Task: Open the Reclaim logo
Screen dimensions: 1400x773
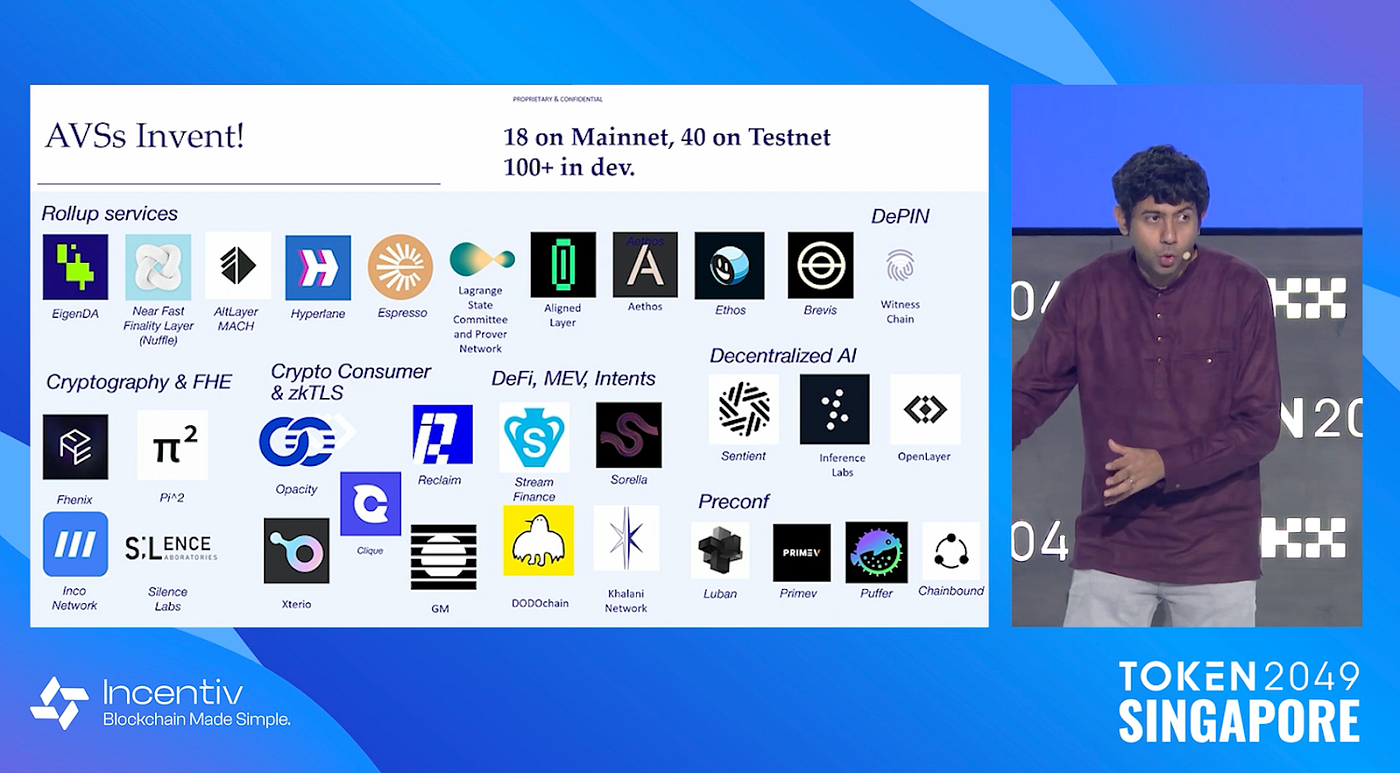Action: 442,434
